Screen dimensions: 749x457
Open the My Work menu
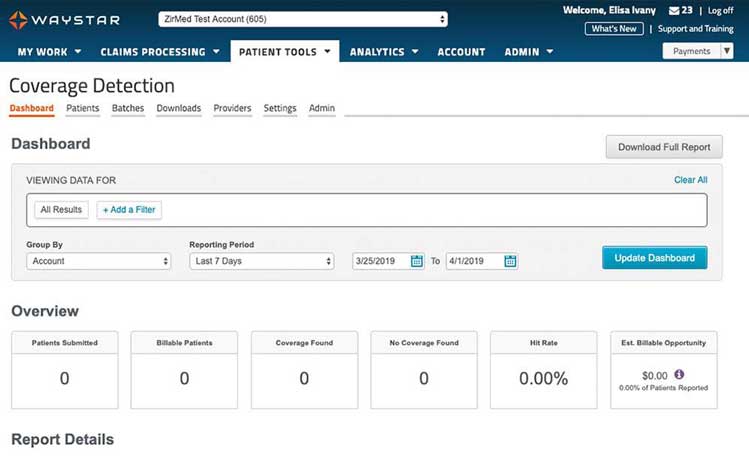click(x=48, y=52)
